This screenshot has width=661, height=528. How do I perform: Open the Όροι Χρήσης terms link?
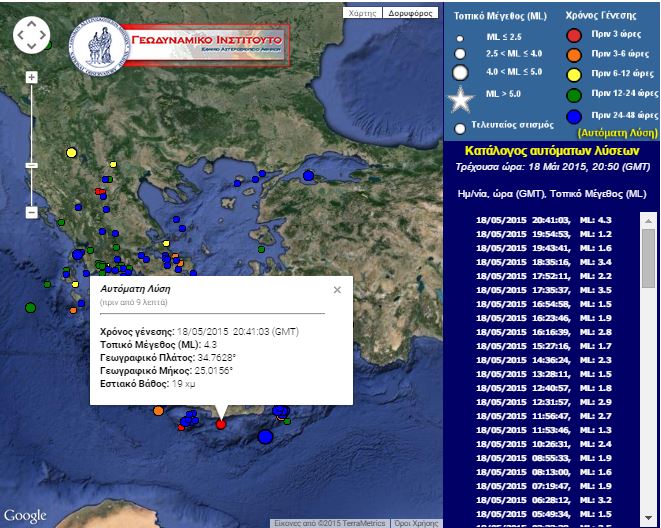point(416,523)
